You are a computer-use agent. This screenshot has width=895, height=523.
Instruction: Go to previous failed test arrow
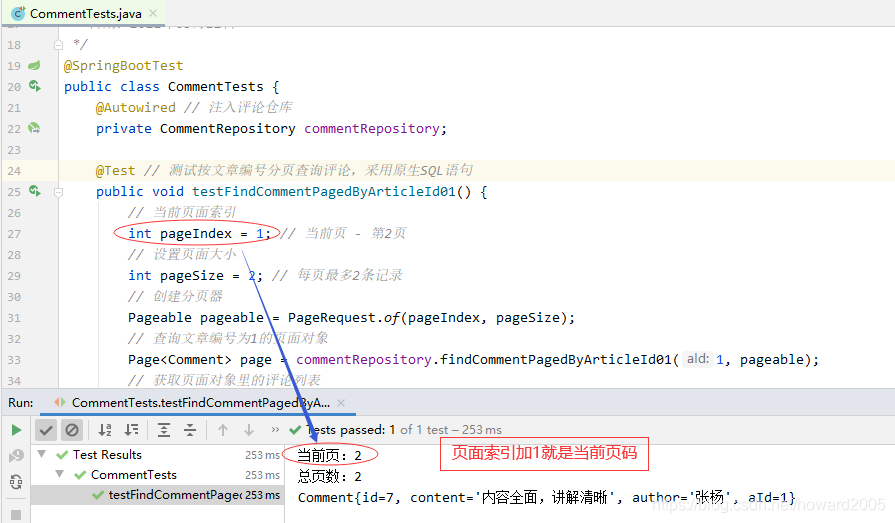pyautogui.click(x=223, y=430)
